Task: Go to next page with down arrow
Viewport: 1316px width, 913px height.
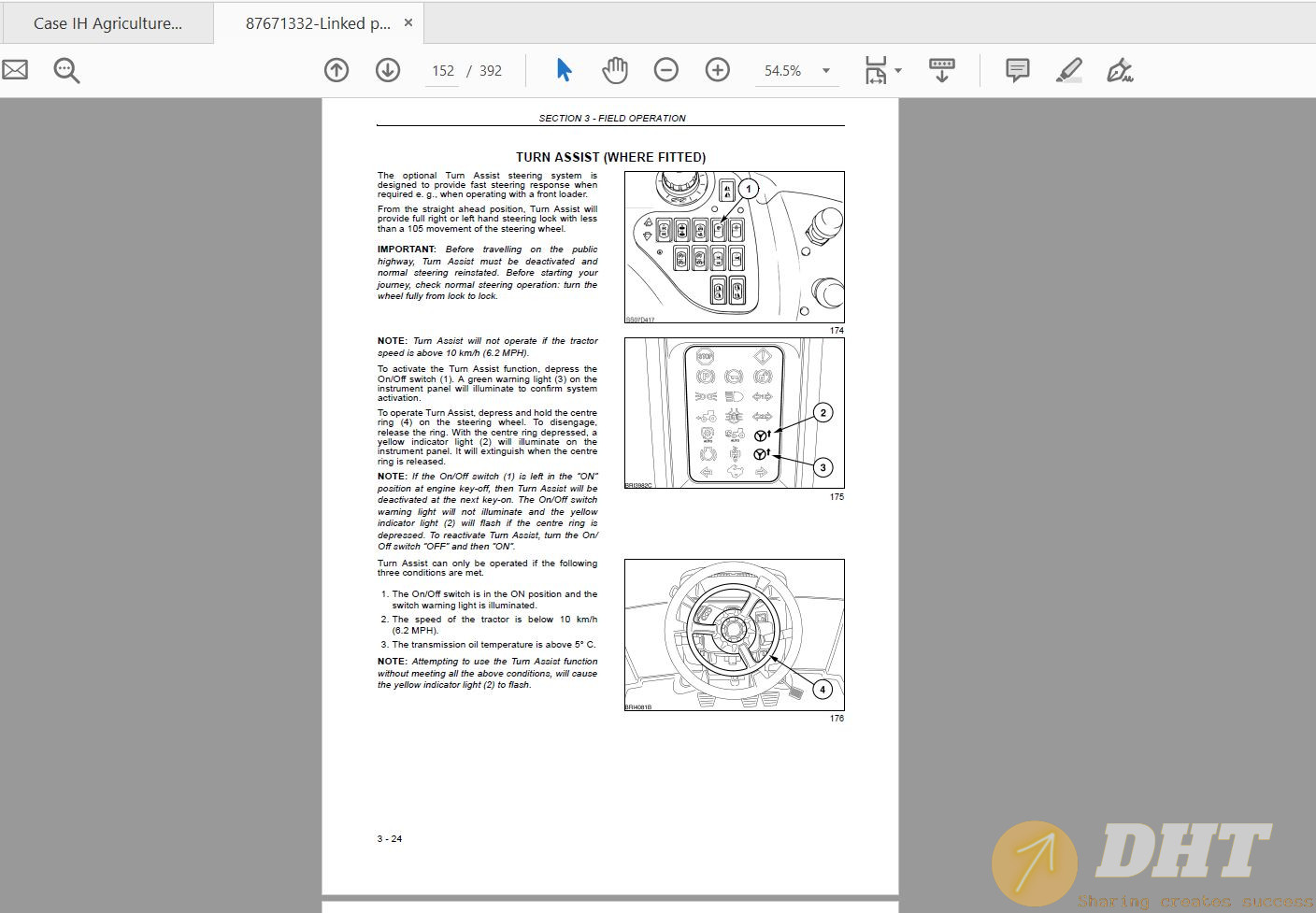Action: pyautogui.click(x=388, y=70)
